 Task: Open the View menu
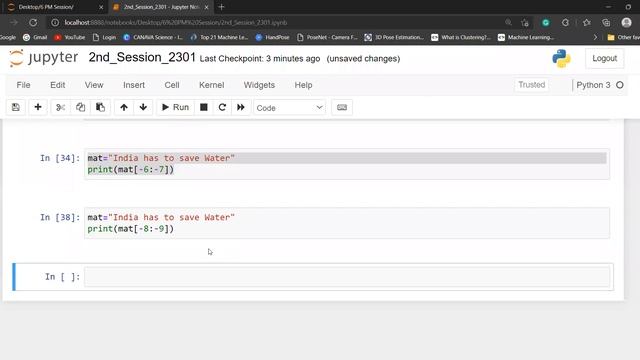coord(94,85)
